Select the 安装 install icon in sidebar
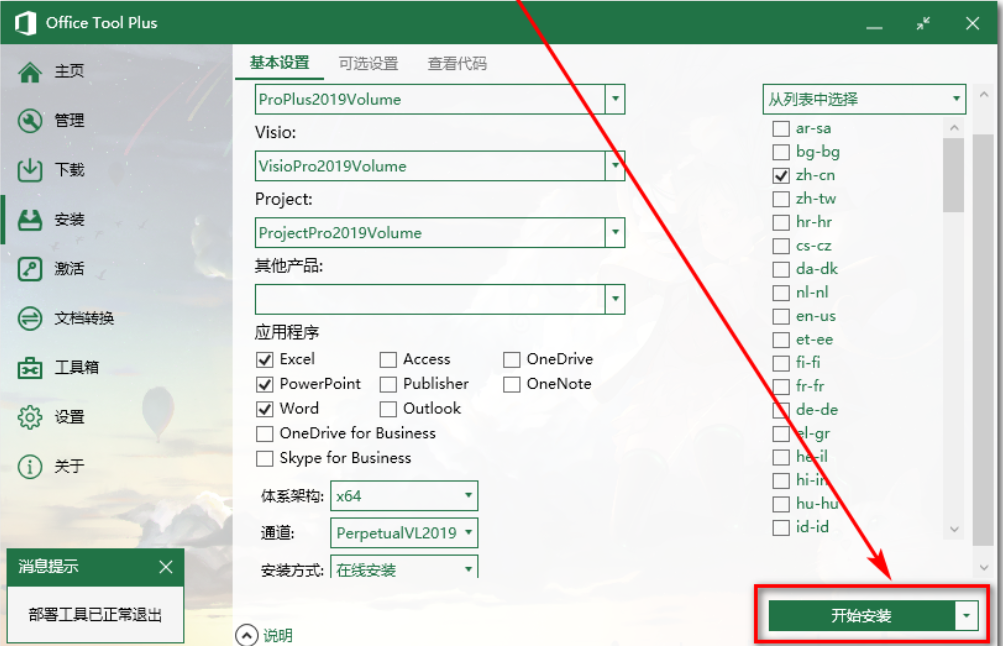 pos(29,219)
